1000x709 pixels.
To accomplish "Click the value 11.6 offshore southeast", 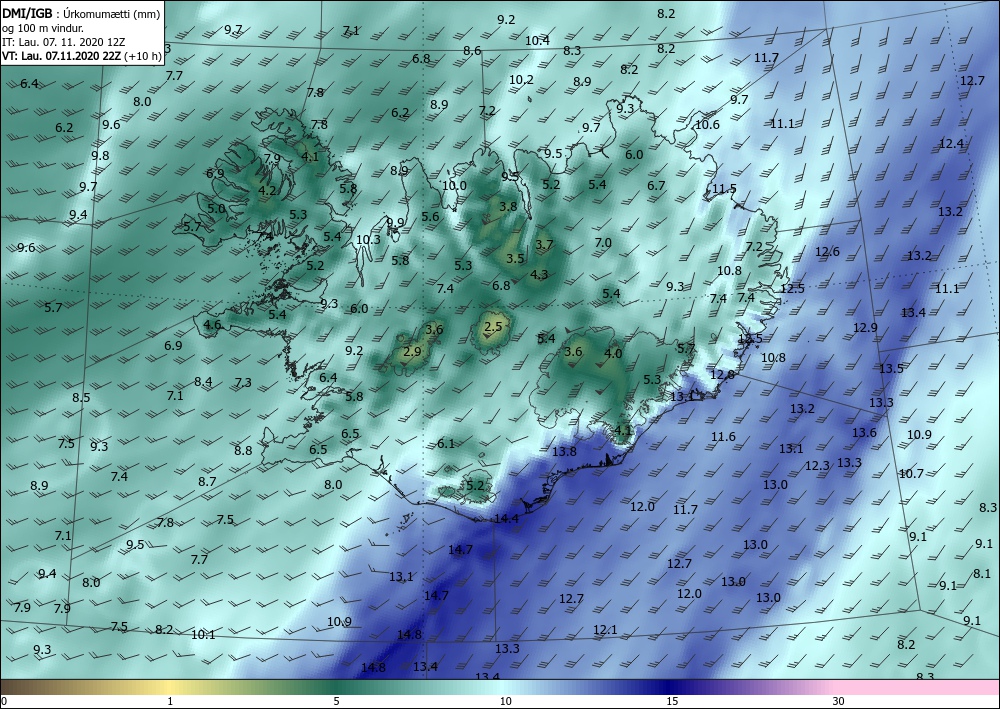I will [x=723, y=437].
